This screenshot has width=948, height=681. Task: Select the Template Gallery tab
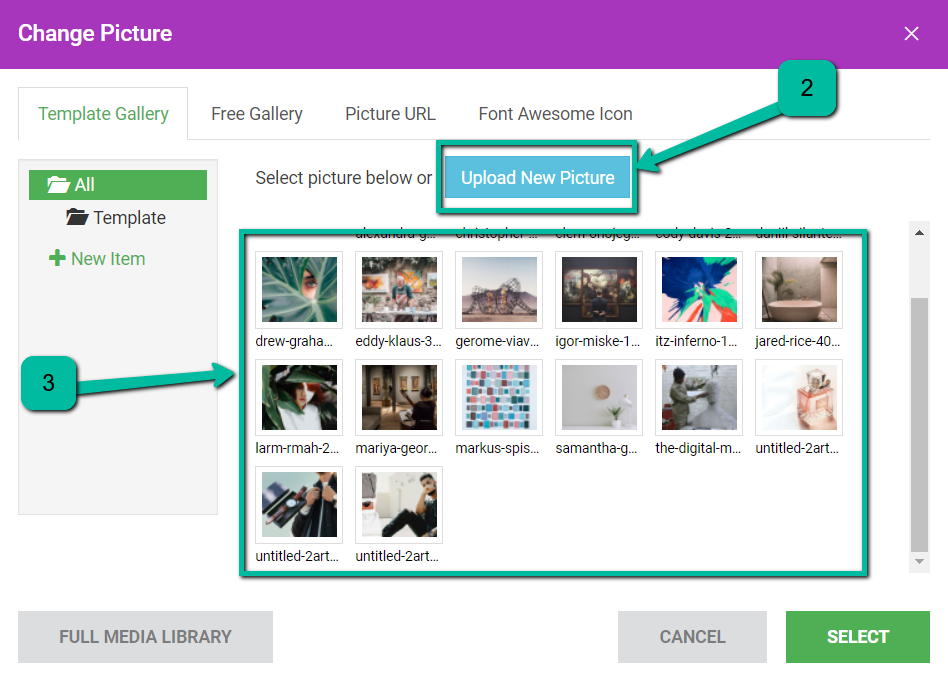pos(103,114)
